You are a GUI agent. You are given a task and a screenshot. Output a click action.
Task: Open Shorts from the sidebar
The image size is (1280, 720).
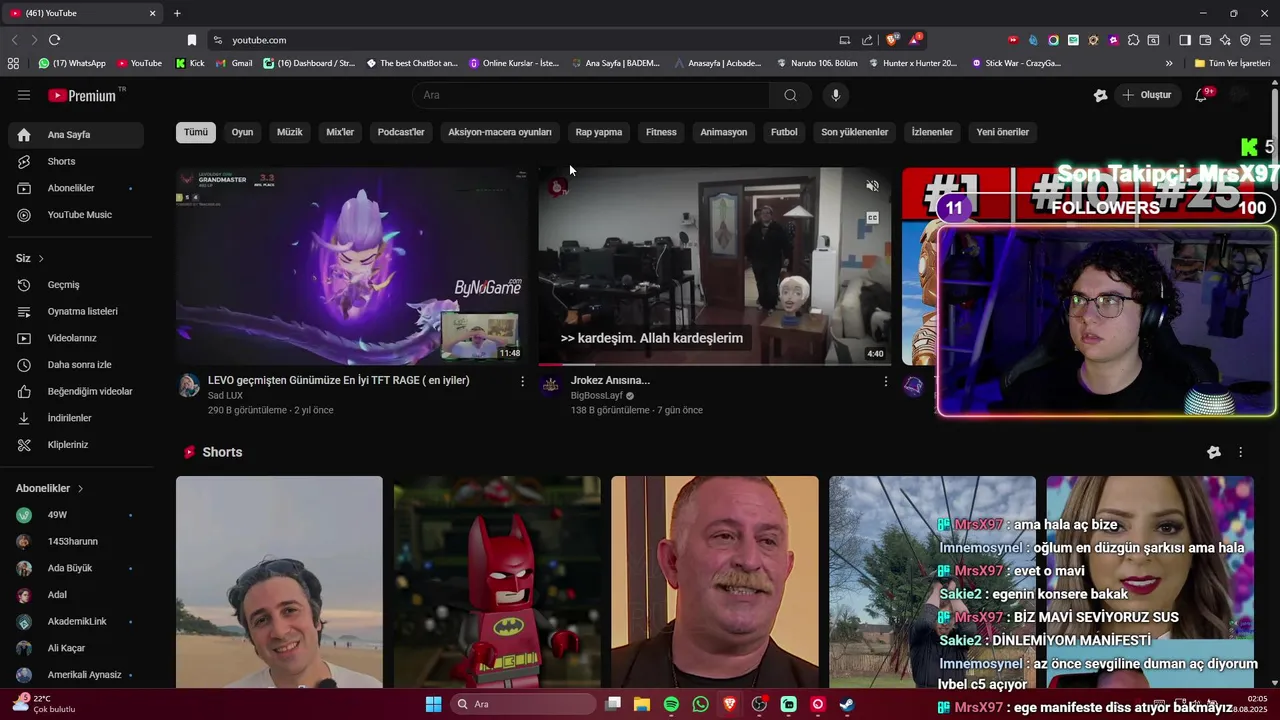[x=76, y=161]
